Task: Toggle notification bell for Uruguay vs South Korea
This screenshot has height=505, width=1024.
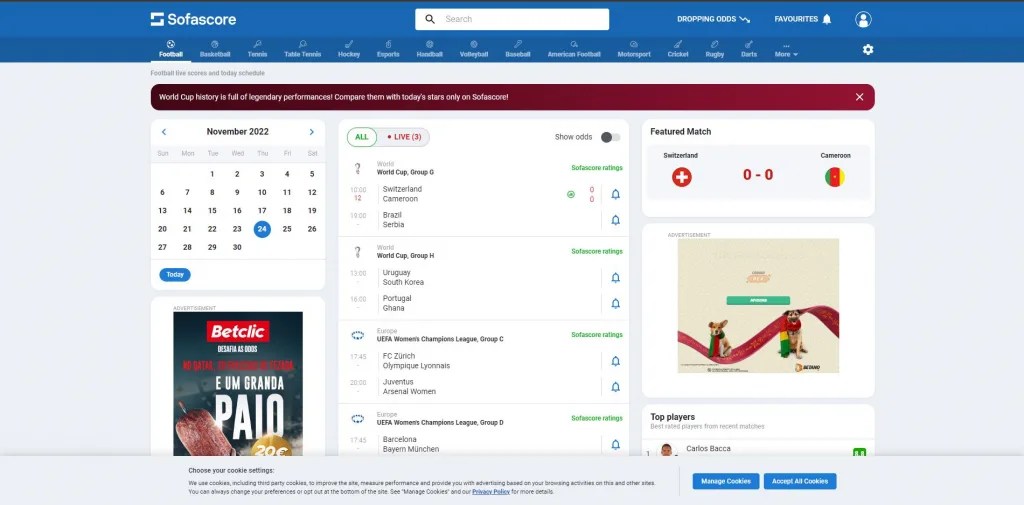Action: [615, 278]
